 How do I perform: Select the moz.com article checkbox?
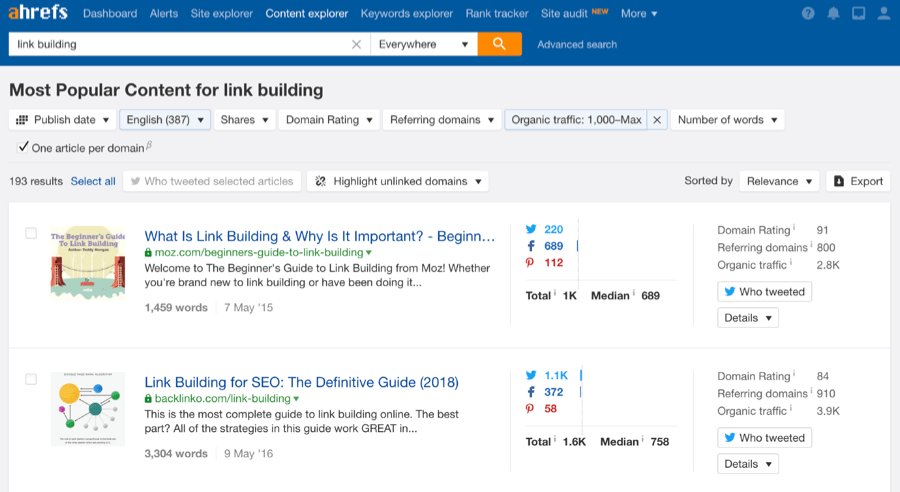pyautogui.click(x=31, y=233)
